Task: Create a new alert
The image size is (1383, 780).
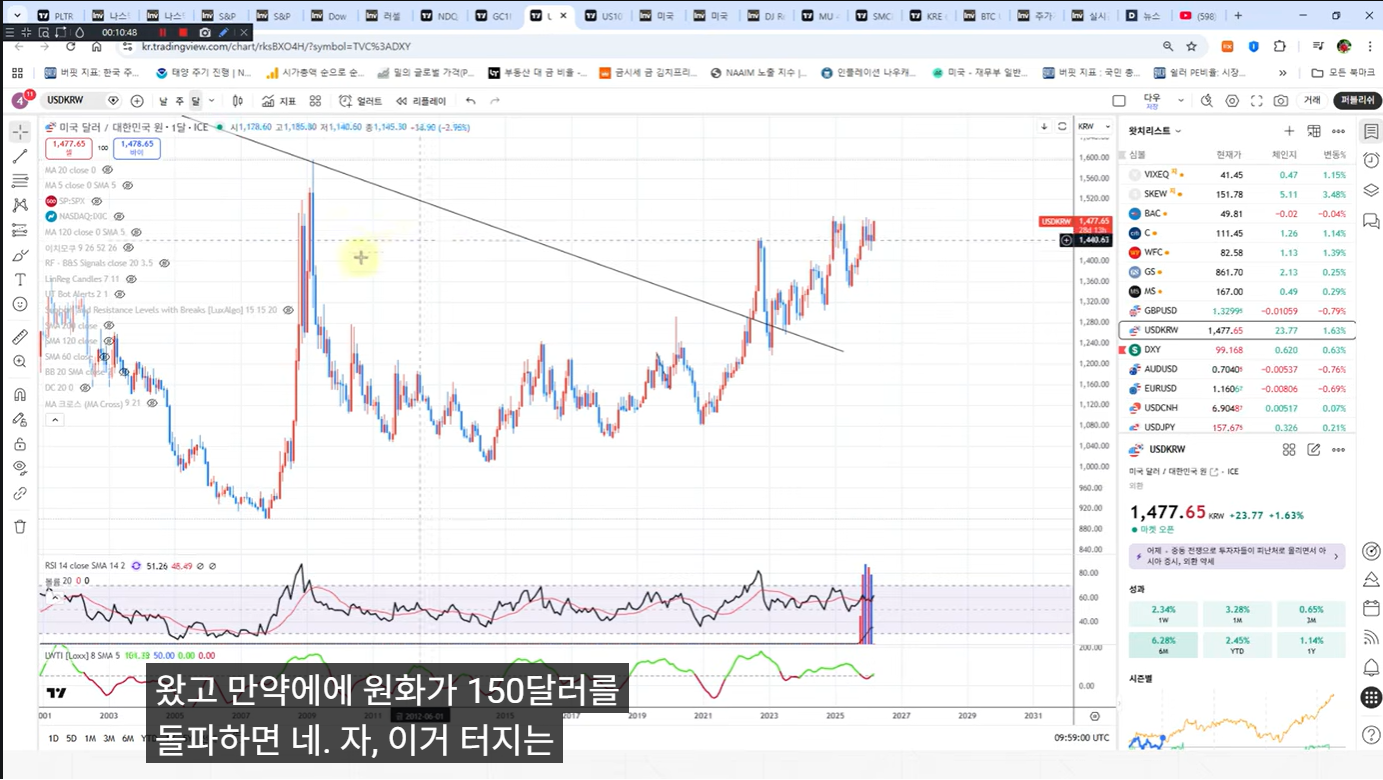Action: tap(361, 101)
